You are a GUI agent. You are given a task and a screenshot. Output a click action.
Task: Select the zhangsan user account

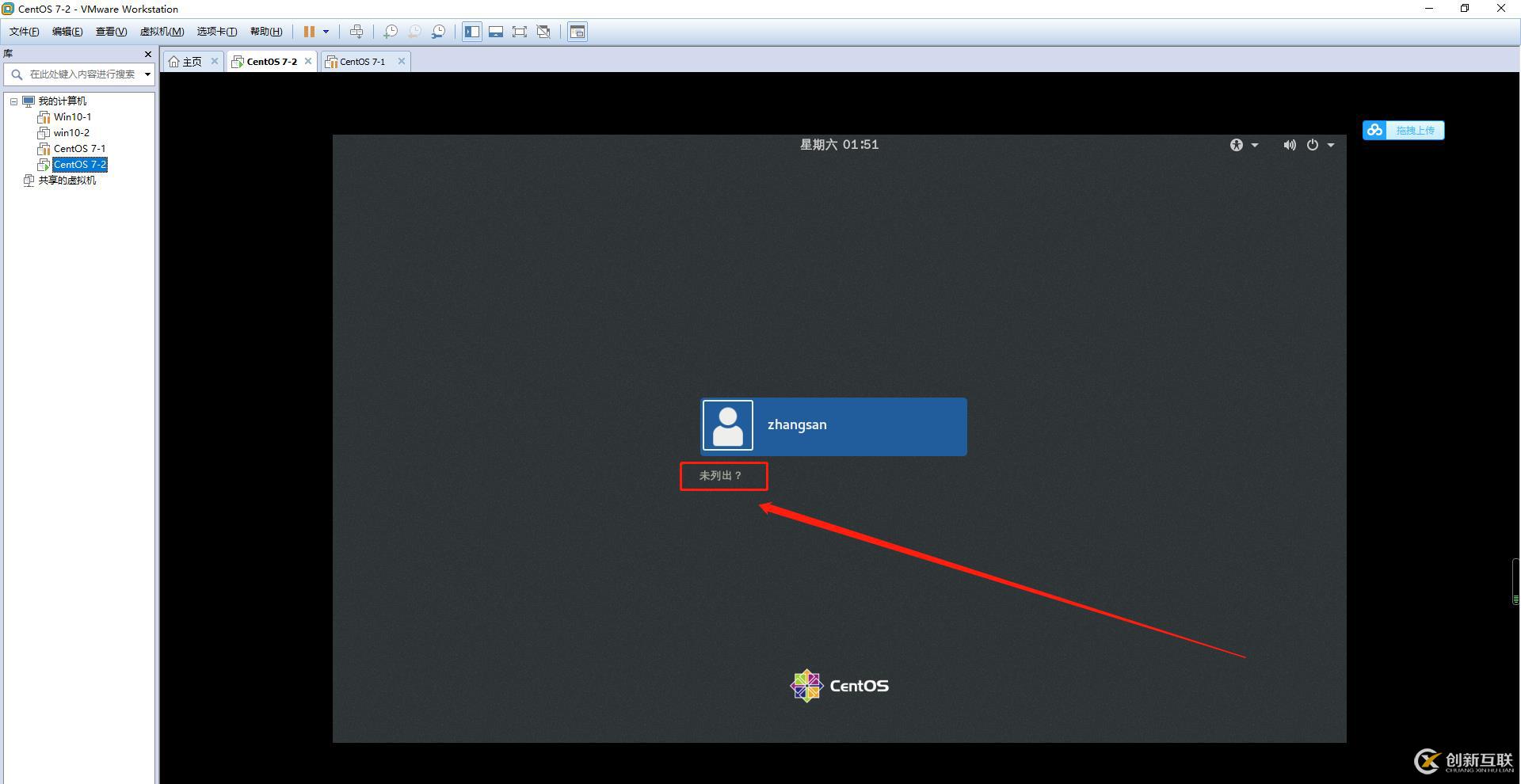click(x=833, y=427)
